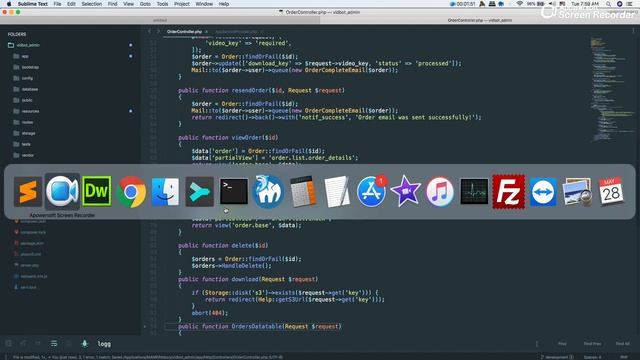This screenshot has width=640, height=360.
Task: Select the teal arrow app icon in switcher
Action: pyautogui.click(x=199, y=191)
